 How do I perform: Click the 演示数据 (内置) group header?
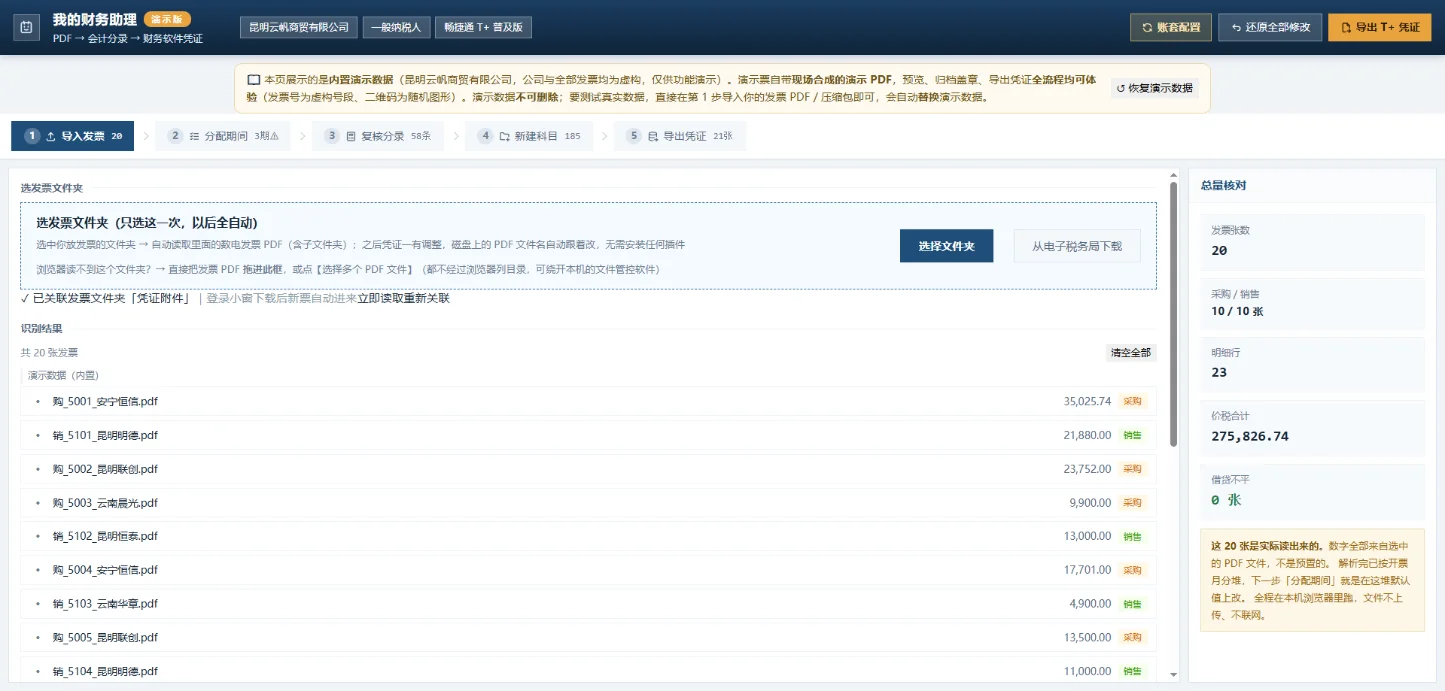[x=63, y=375]
